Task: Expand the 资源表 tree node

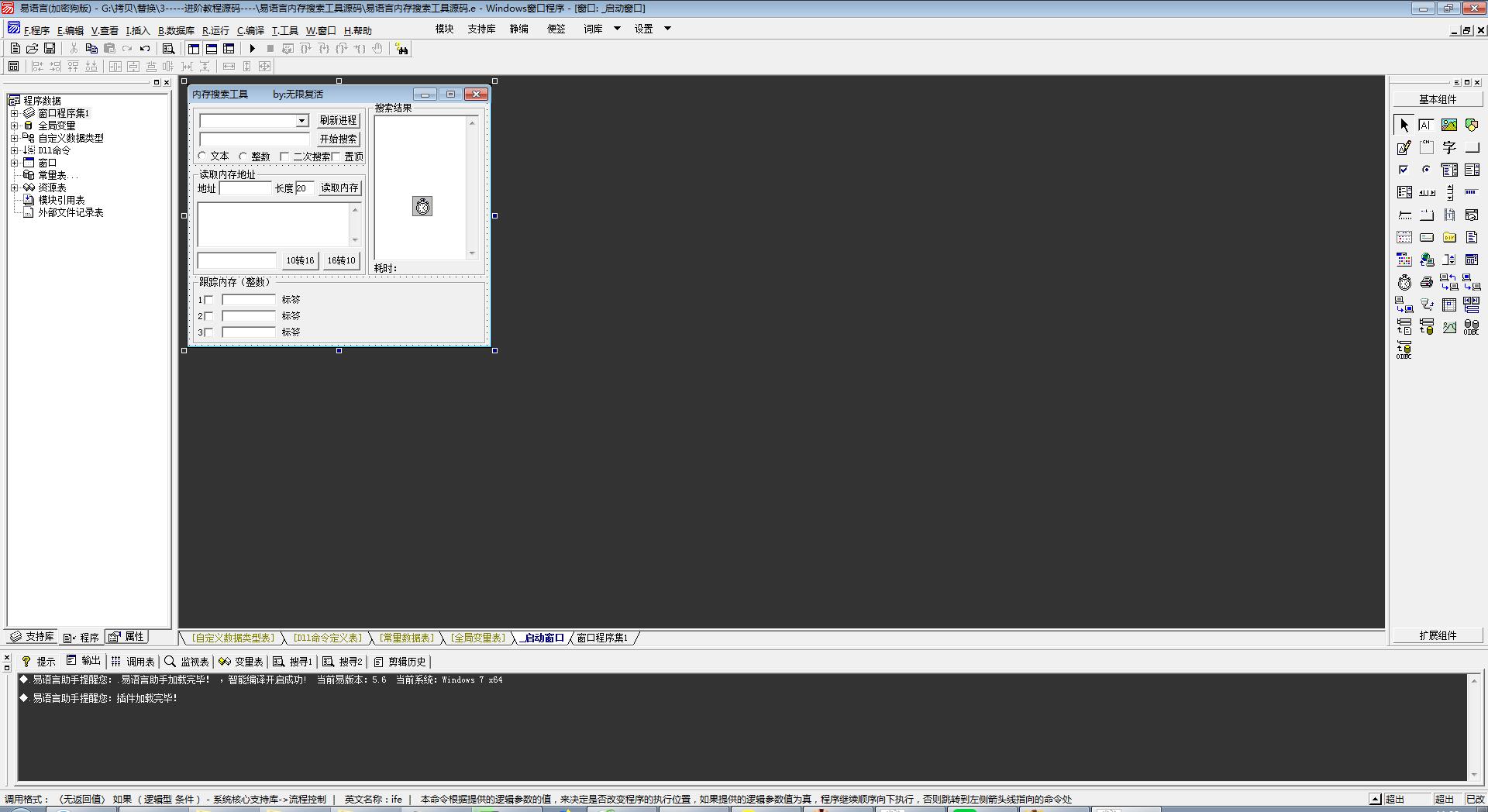Action: (14, 188)
